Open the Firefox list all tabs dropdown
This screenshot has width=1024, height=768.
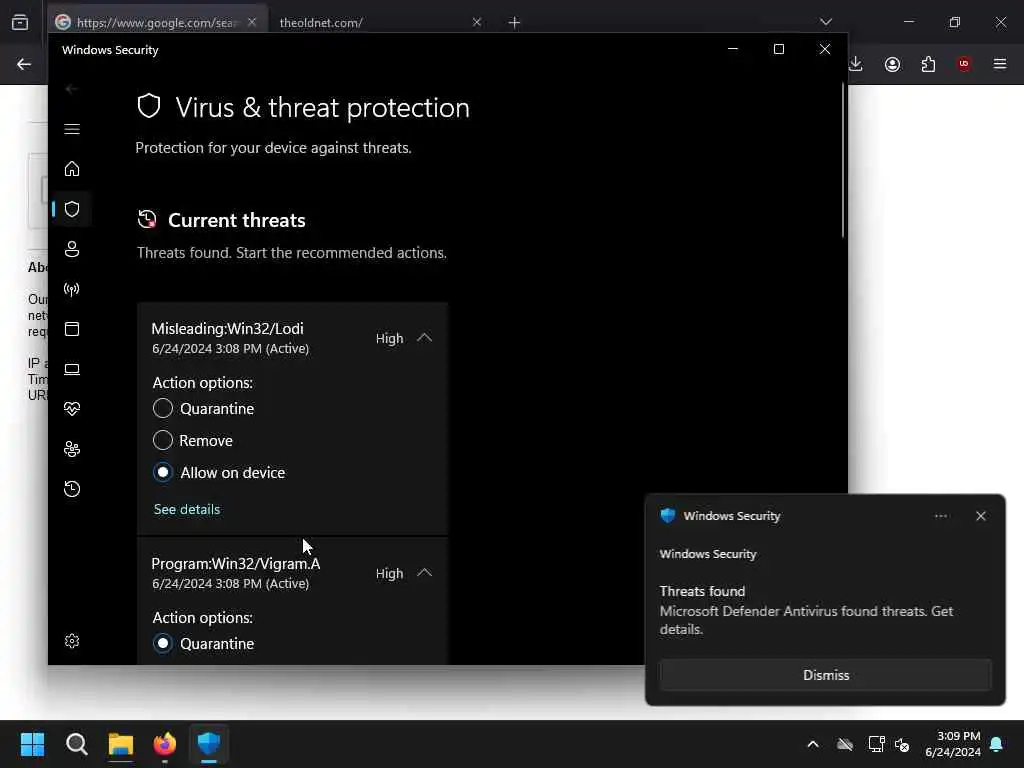826,22
